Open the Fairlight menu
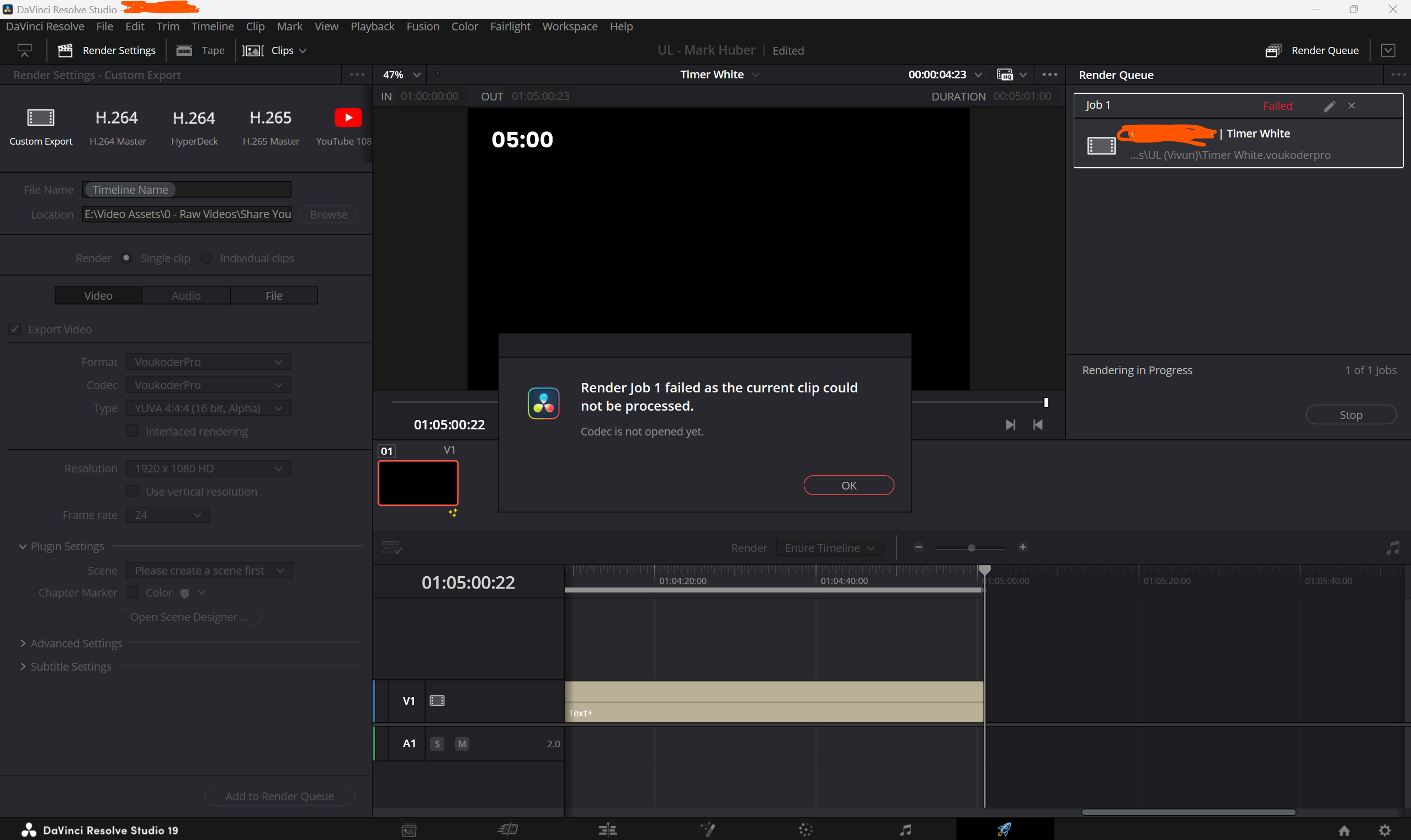The image size is (1411, 840). pos(510,26)
